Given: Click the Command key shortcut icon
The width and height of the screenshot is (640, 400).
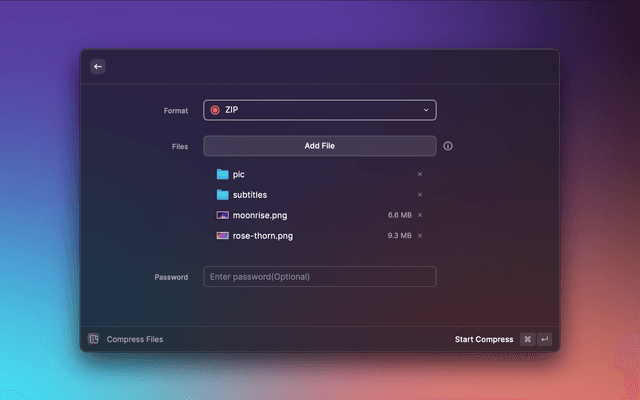Looking at the screenshot, I should click(x=527, y=339).
